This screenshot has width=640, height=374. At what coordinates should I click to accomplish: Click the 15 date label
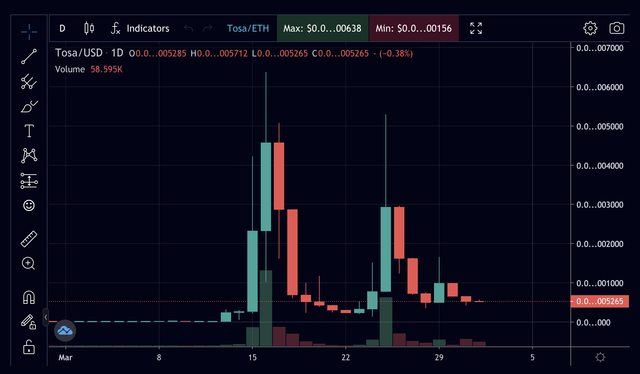pyautogui.click(x=252, y=357)
